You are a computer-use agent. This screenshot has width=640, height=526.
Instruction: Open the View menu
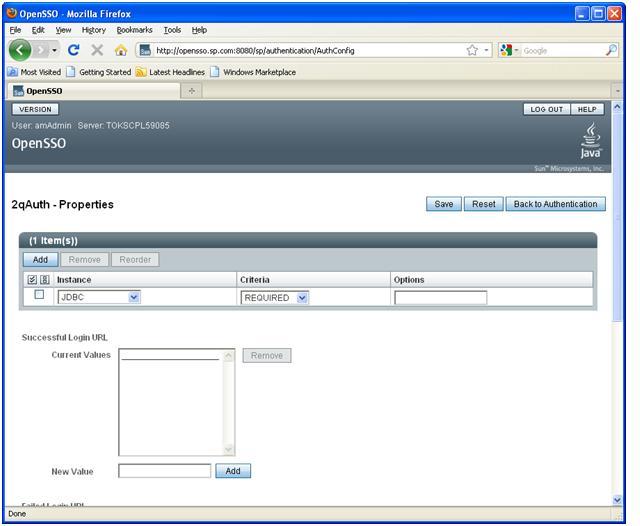[63, 30]
